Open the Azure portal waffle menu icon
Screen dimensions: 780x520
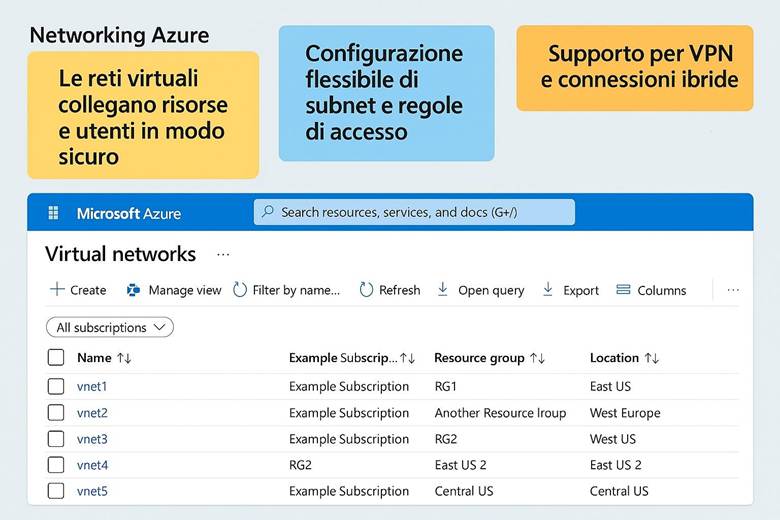coord(53,213)
